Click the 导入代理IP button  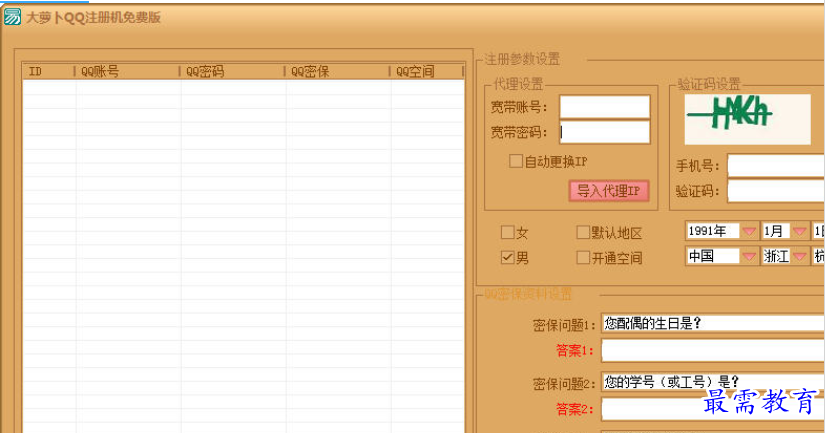609,191
